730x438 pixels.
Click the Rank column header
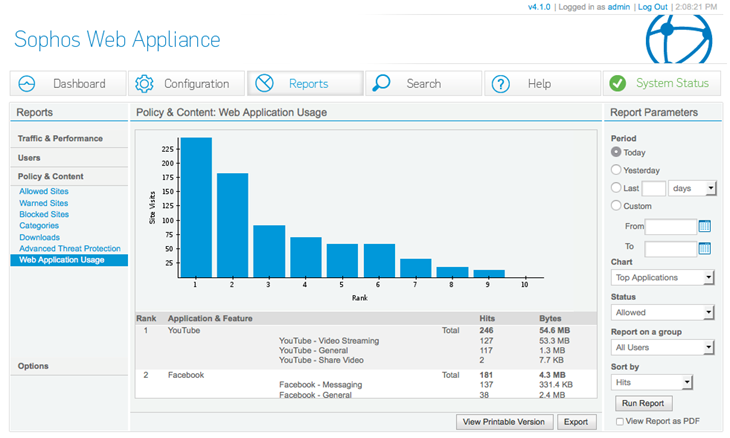coord(146,318)
